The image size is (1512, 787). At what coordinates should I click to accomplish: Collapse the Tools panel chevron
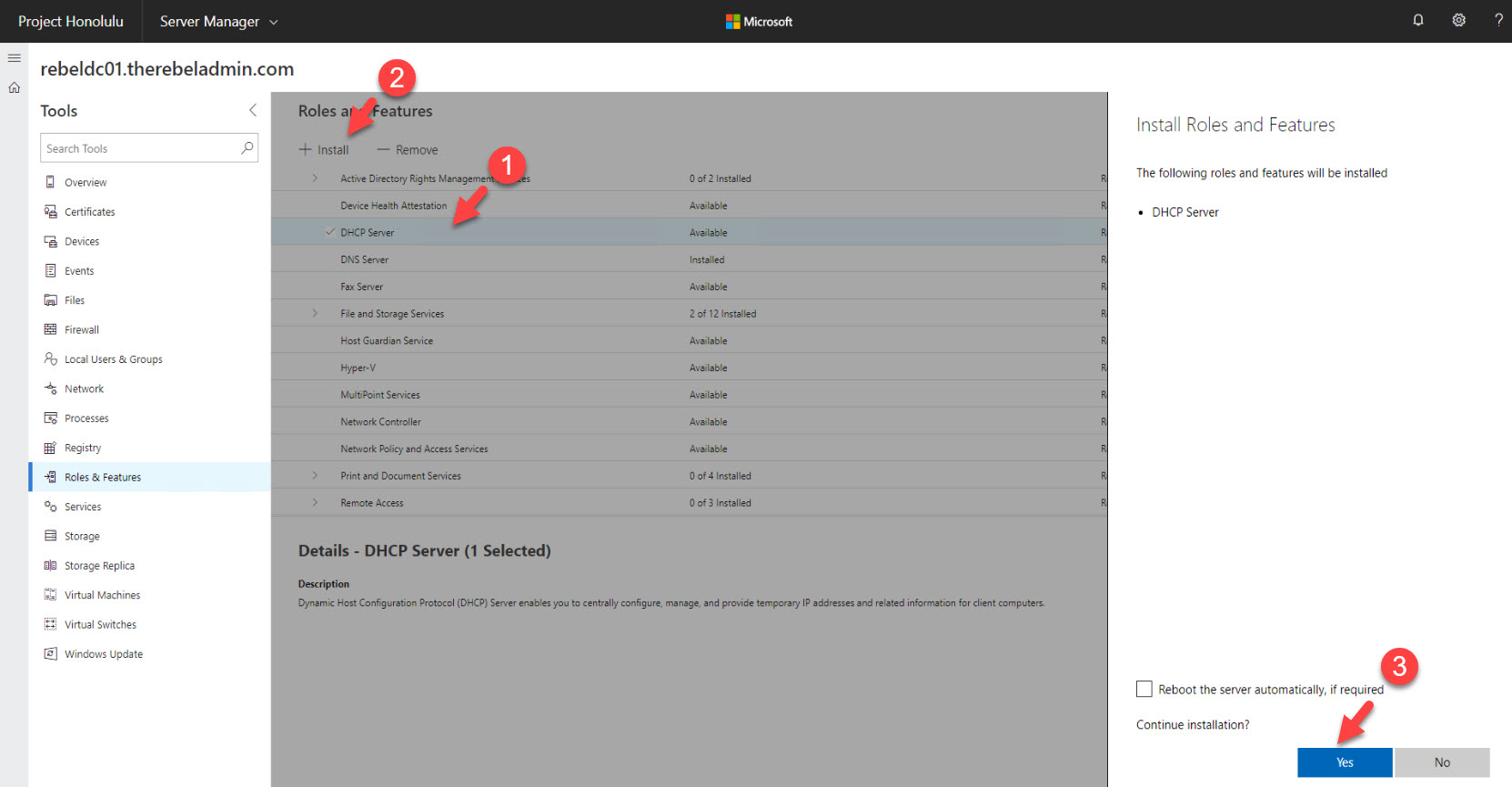click(253, 110)
